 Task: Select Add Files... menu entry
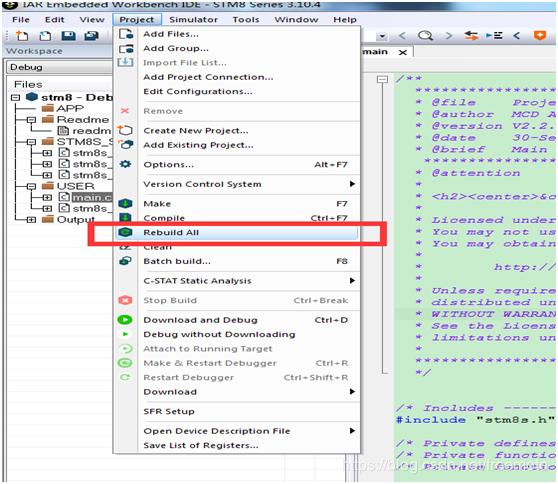237,34
